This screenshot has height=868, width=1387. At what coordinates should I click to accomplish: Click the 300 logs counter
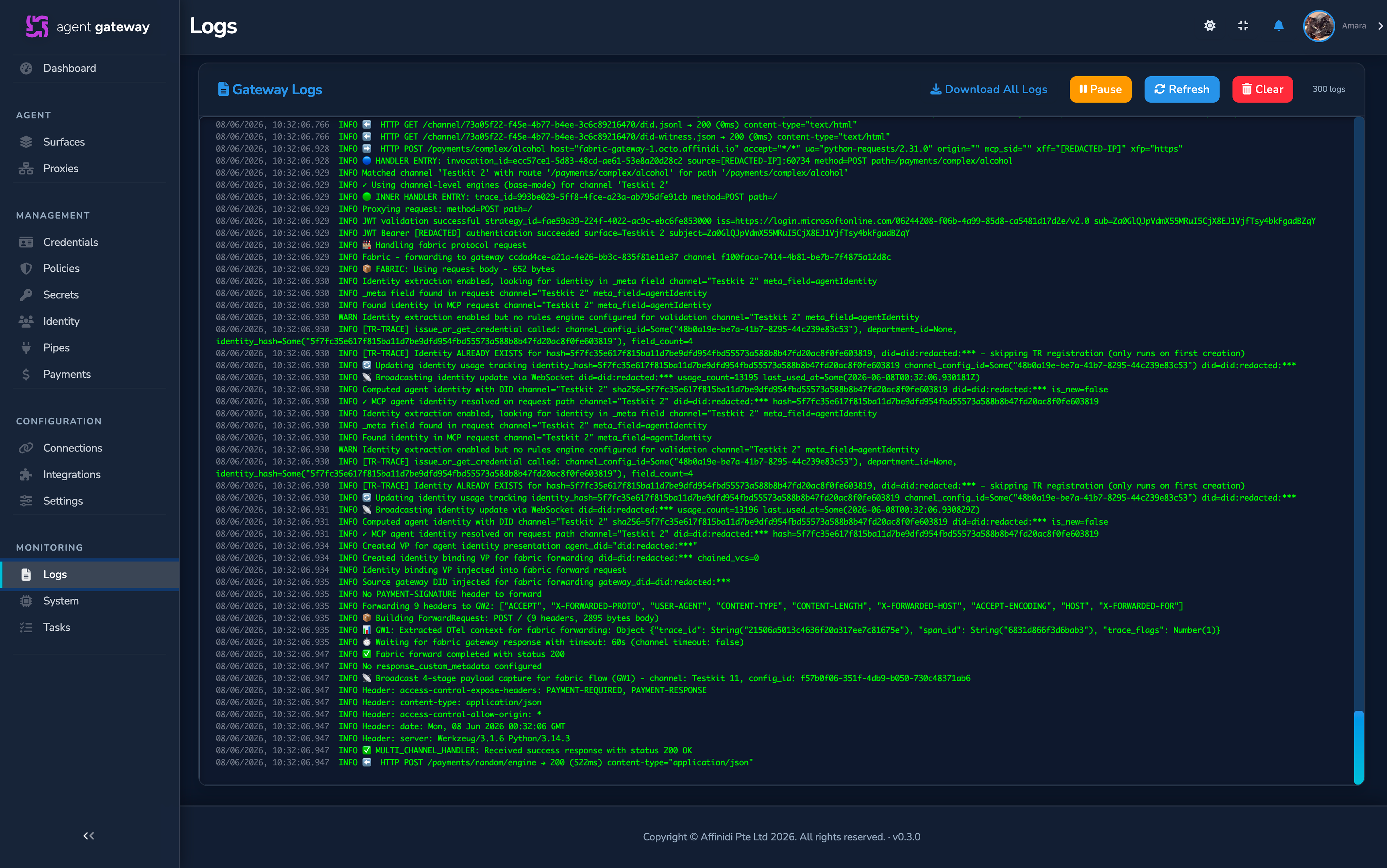tap(1328, 89)
